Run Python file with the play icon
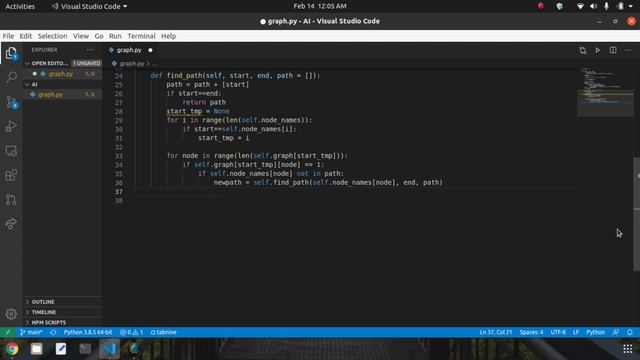Image resolution: width=640 pixels, height=360 pixels. [x=598, y=50]
